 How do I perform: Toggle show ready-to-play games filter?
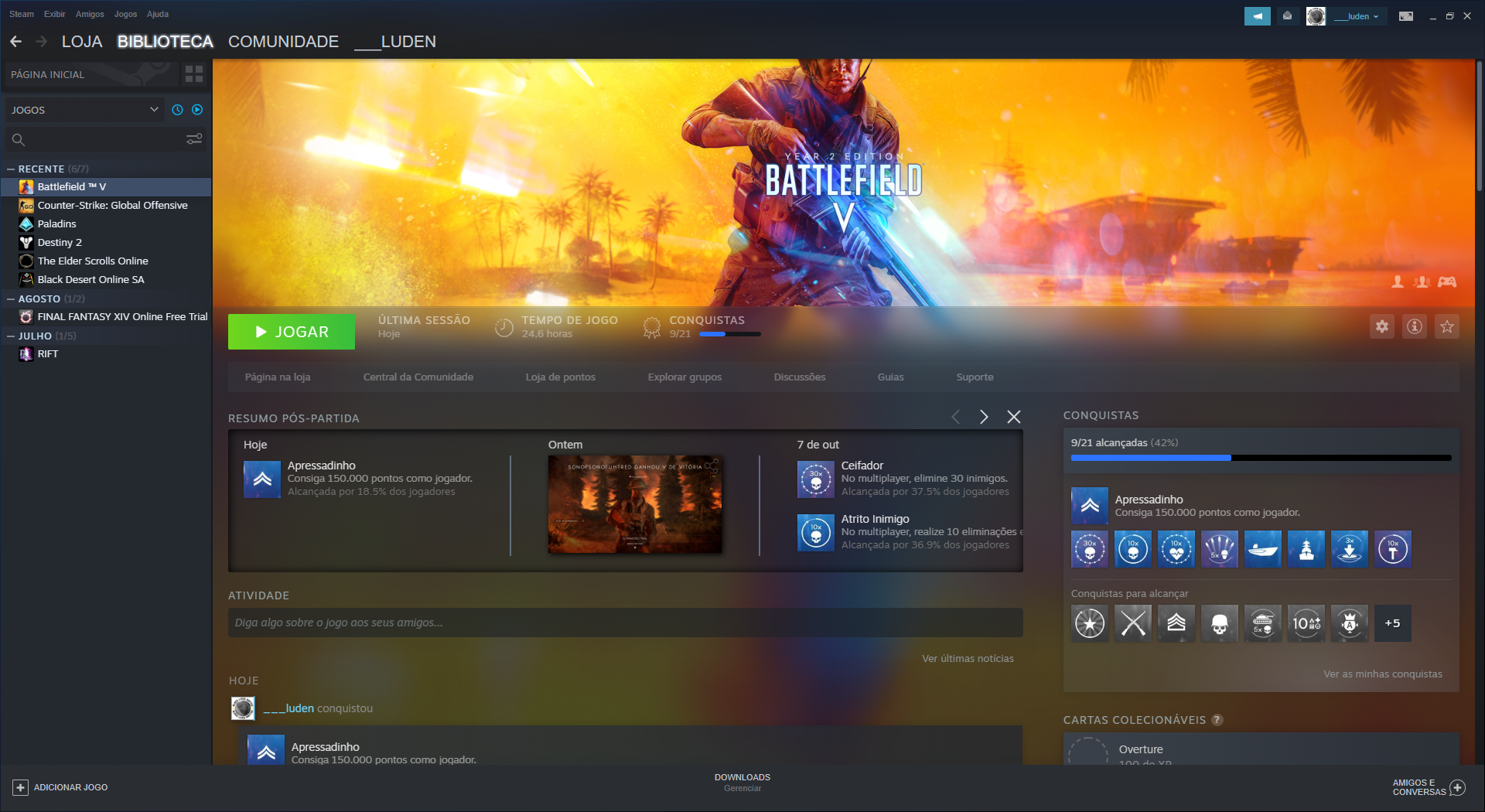(x=197, y=110)
